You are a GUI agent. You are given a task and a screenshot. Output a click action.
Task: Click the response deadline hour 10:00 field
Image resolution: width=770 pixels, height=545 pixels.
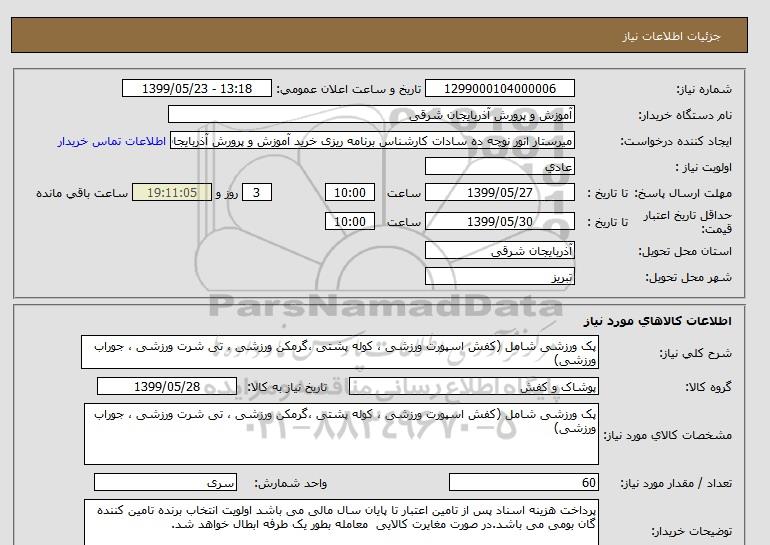pyautogui.click(x=350, y=192)
